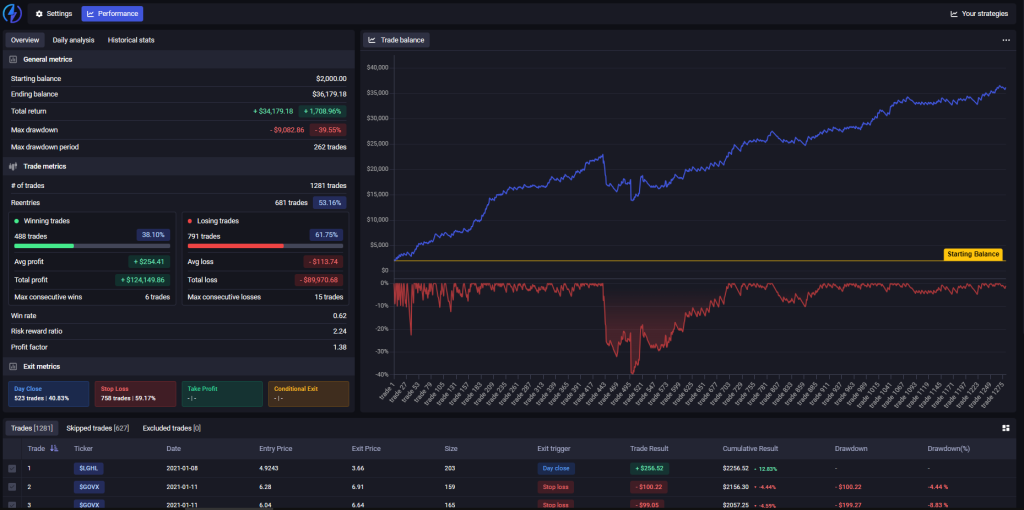Click the Day close exit trigger badge
Viewport: 1024px width, 510px height.
pos(557,468)
